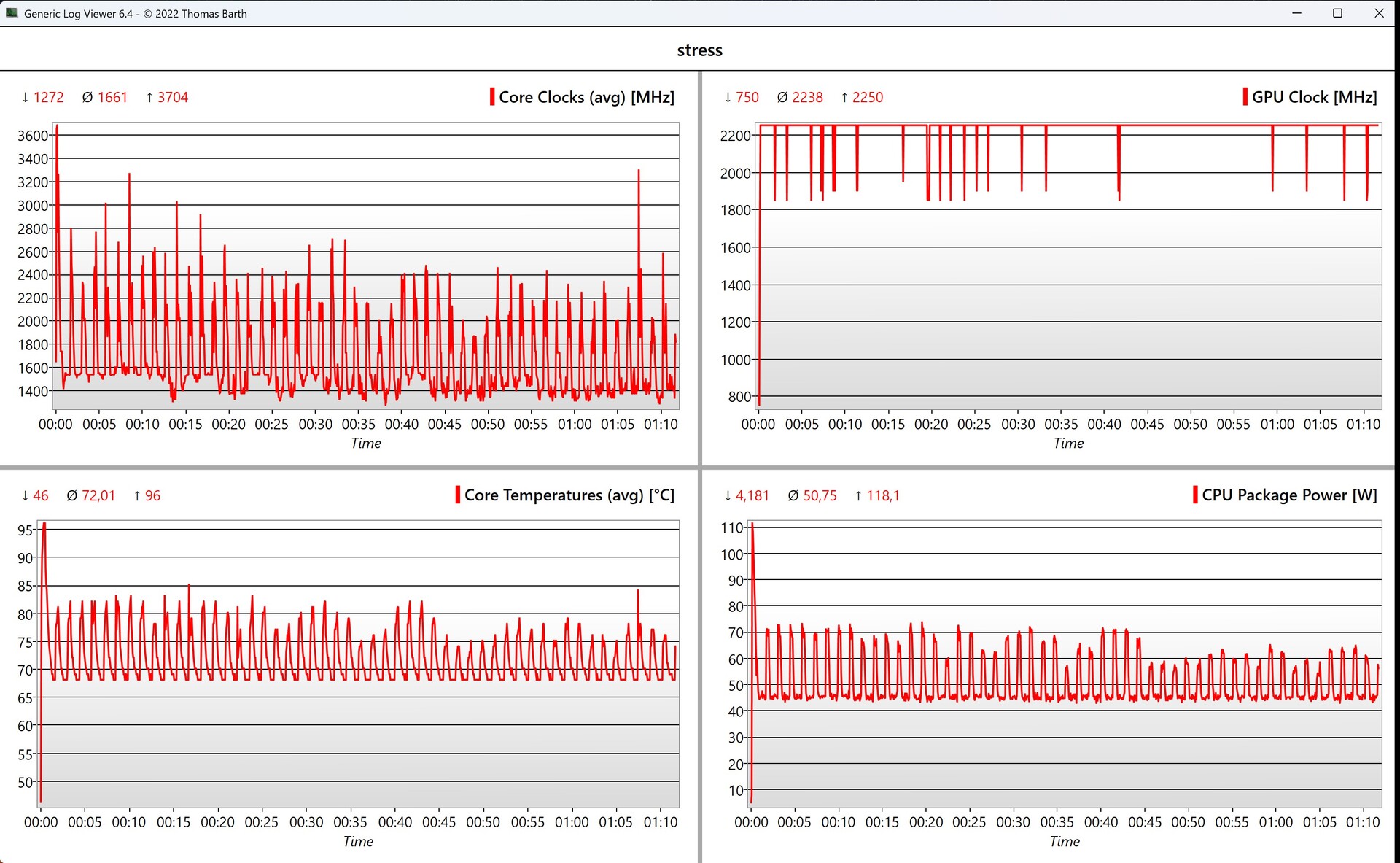Click the 'stress' chart title
Screen dimensions: 1400x863
pyautogui.click(x=699, y=50)
